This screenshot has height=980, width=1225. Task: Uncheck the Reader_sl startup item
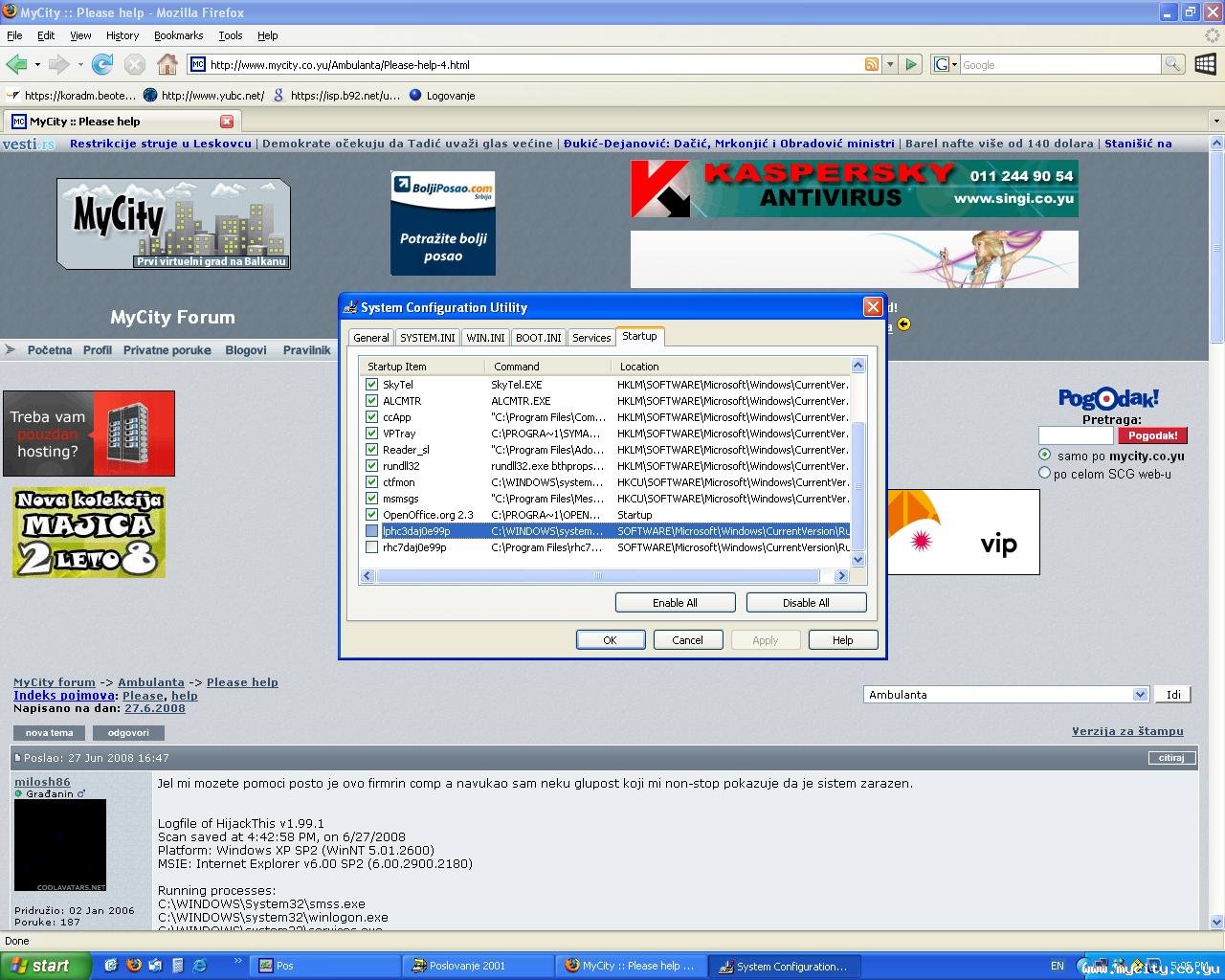[372, 450]
